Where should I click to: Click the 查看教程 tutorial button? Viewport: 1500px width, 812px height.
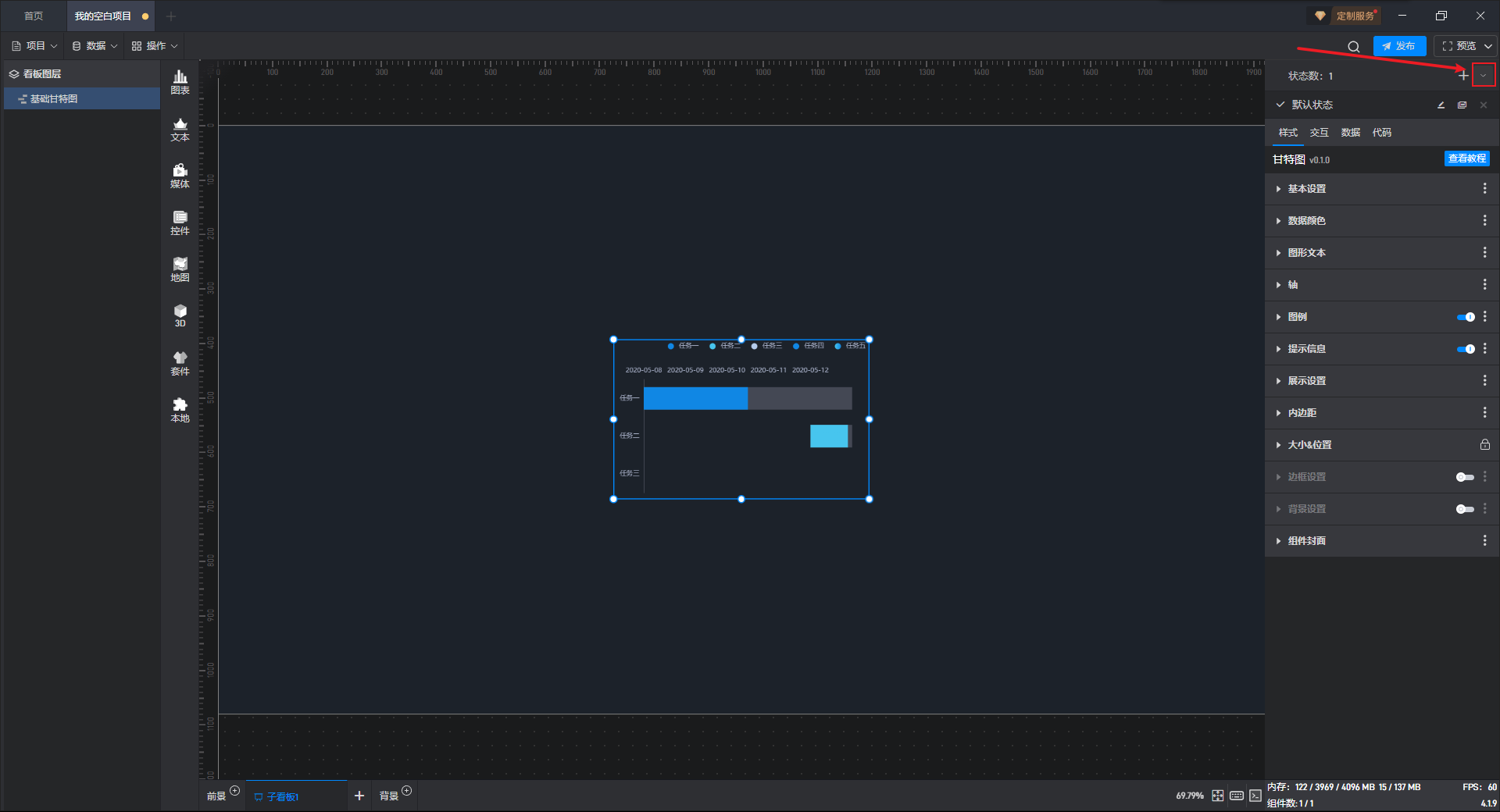(x=1466, y=158)
